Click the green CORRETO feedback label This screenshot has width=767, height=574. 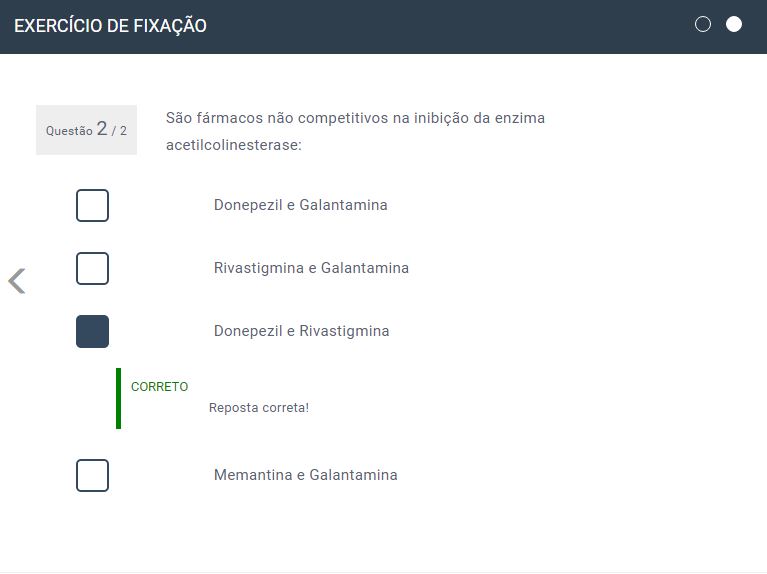[x=159, y=387]
